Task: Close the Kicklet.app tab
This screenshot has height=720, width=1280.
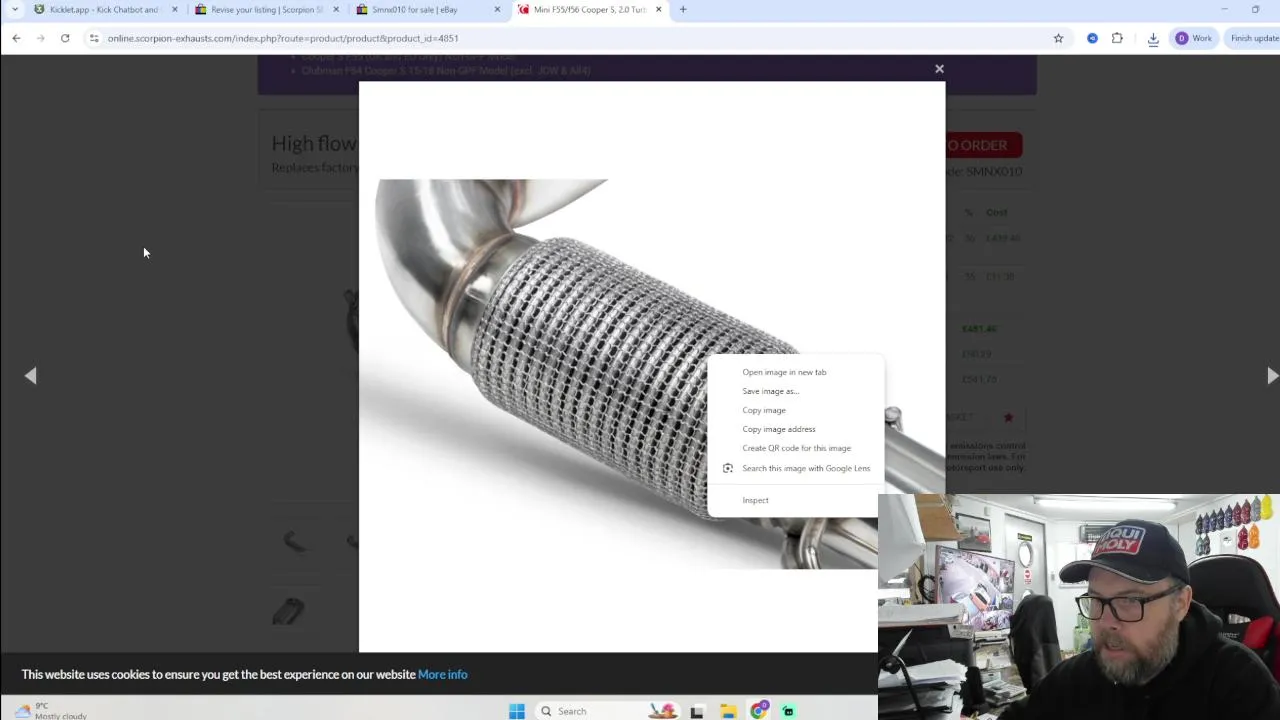Action: pyautogui.click(x=175, y=10)
